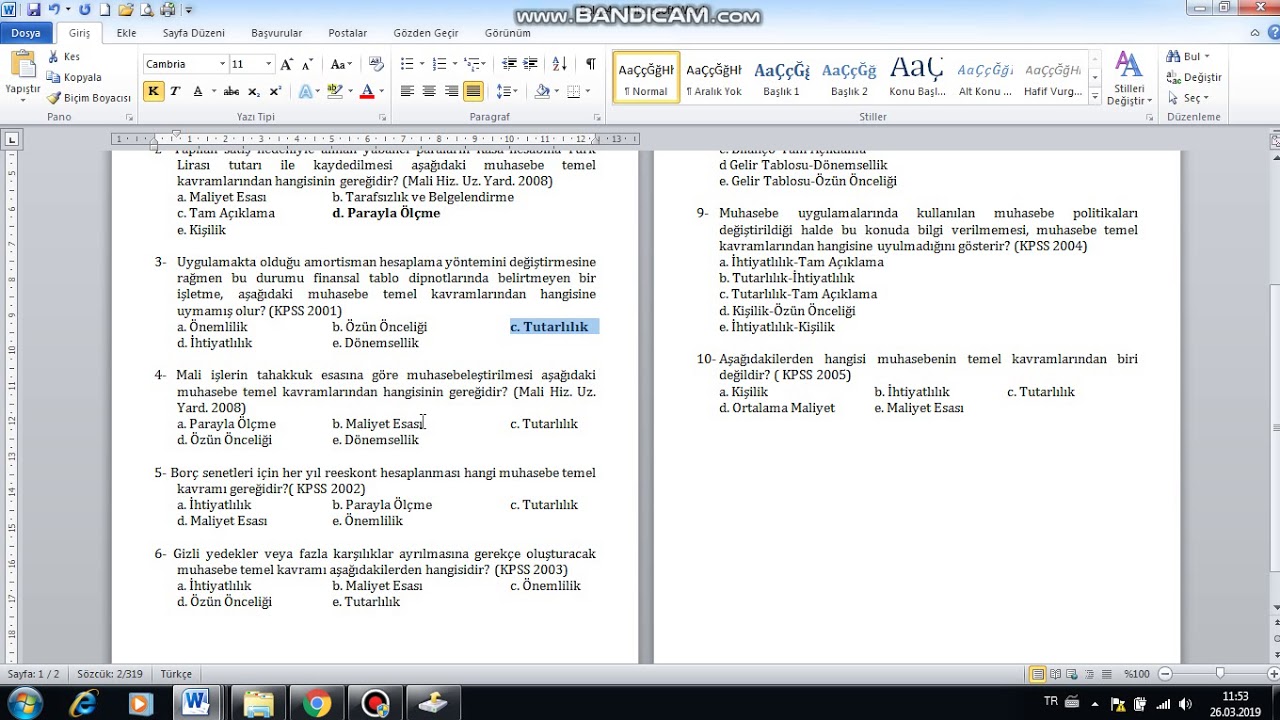Open the Aa change case dropdown
The height and width of the screenshot is (720, 1280).
[340, 64]
